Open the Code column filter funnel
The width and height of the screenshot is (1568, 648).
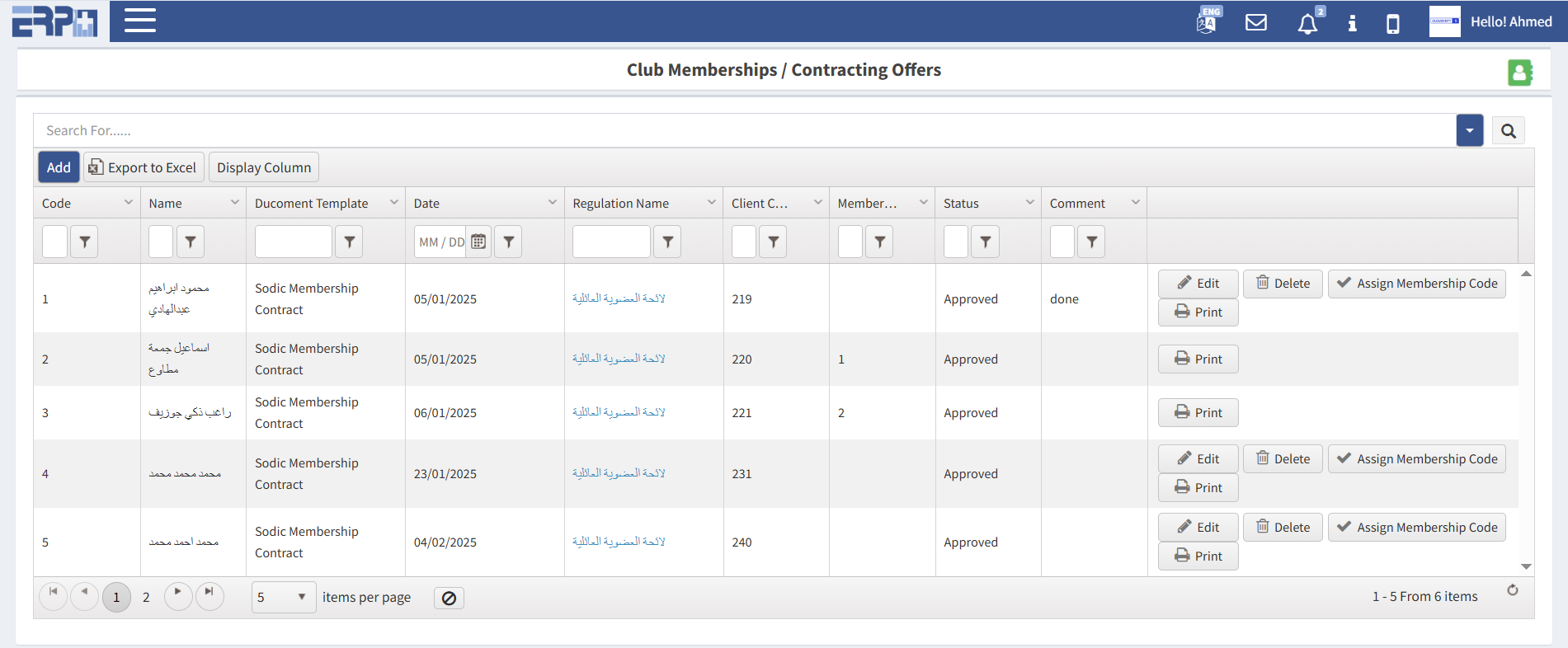pyautogui.click(x=84, y=242)
